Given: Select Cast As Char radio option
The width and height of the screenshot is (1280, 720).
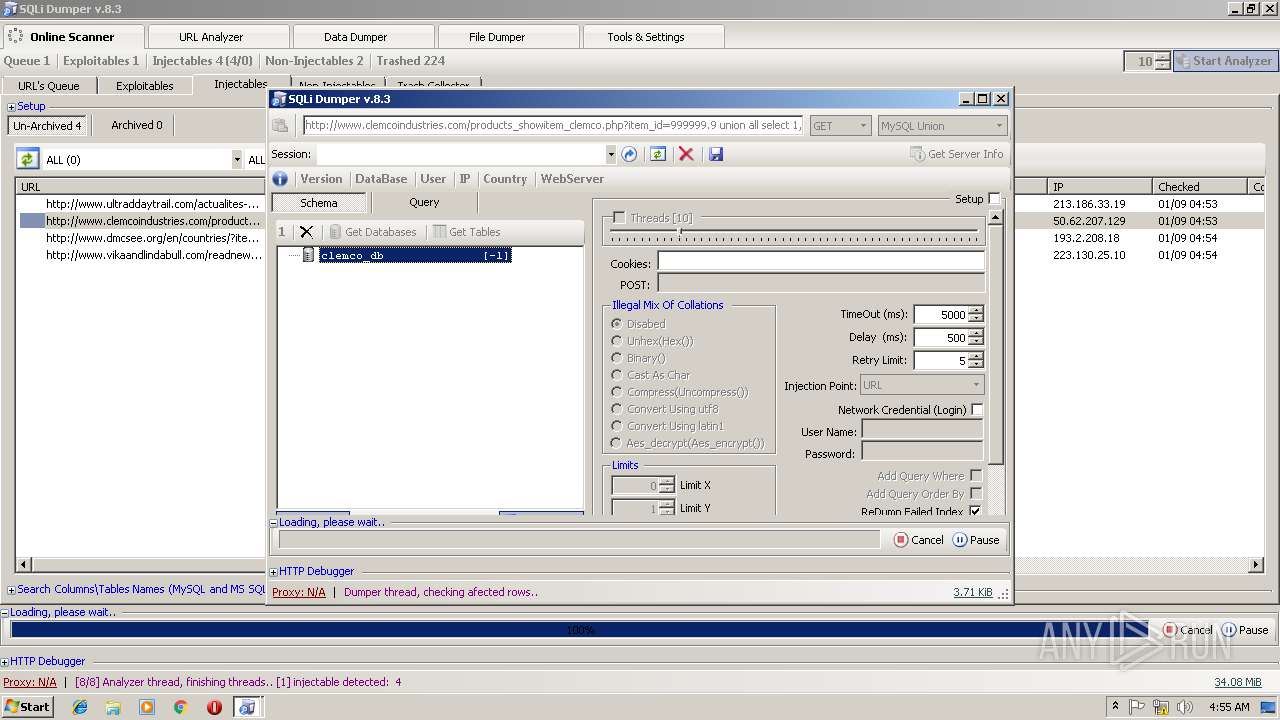Looking at the screenshot, I should [616, 375].
